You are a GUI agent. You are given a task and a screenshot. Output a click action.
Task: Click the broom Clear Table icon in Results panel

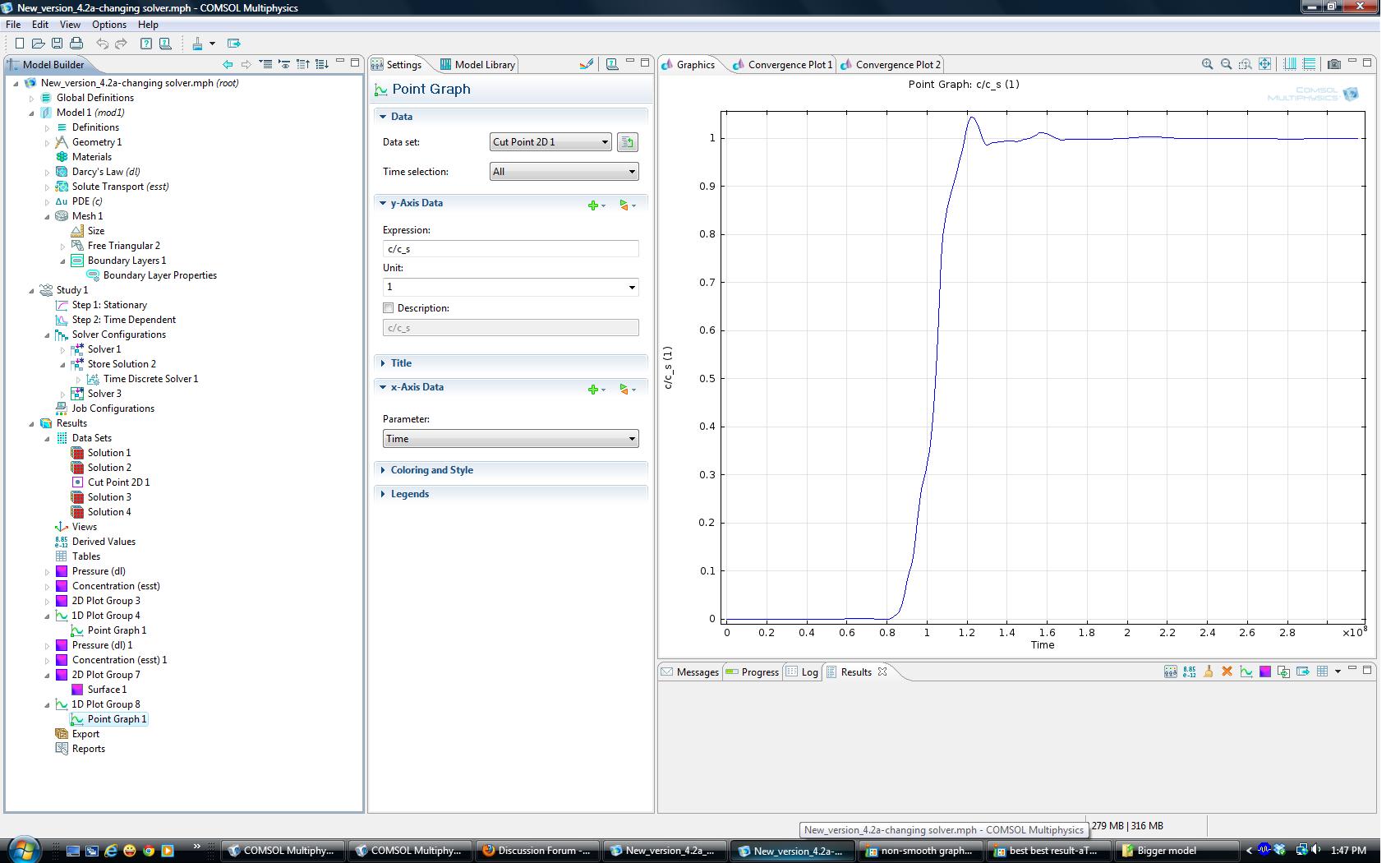1208,671
